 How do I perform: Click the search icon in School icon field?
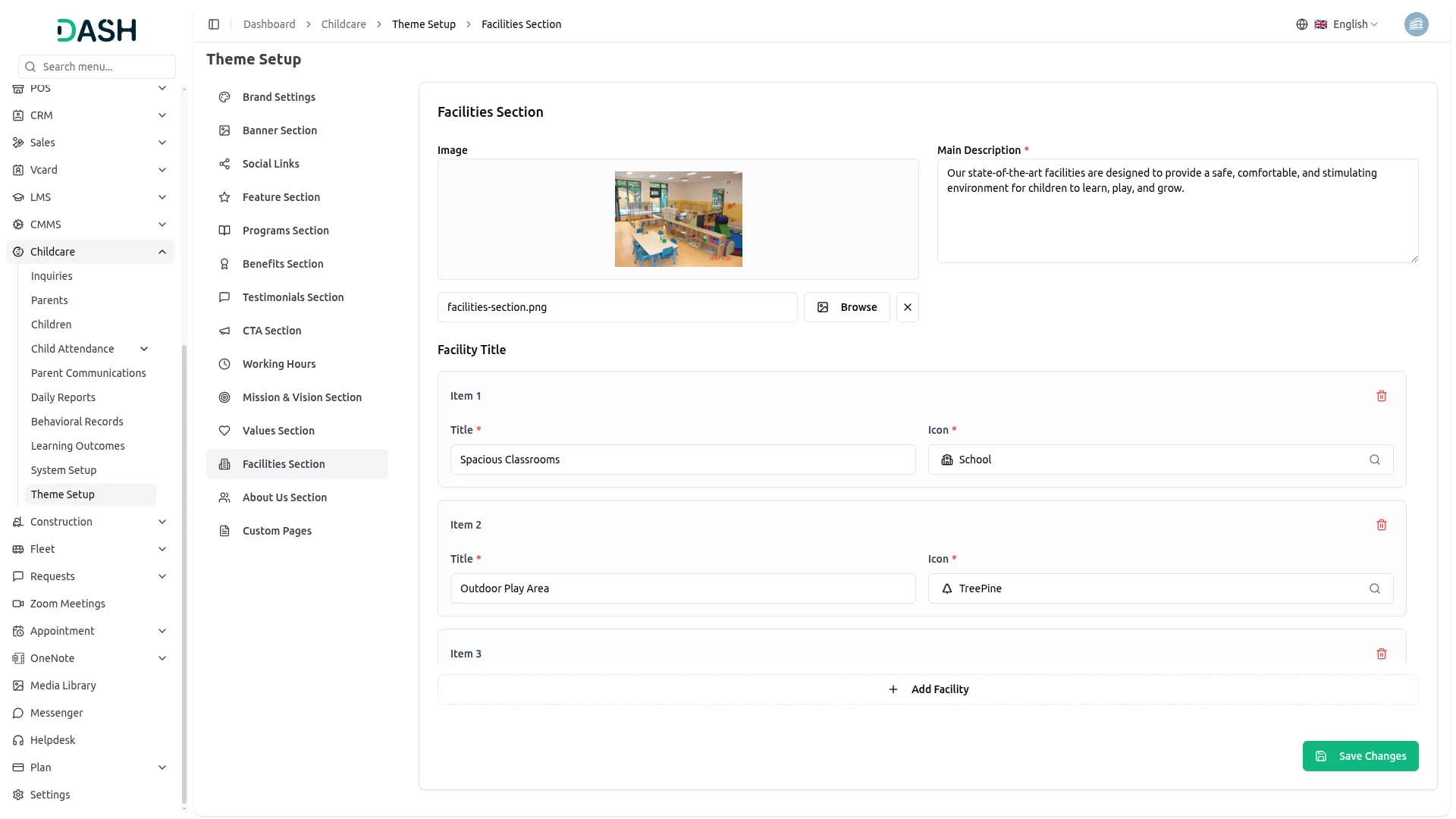[x=1374, y=460]
